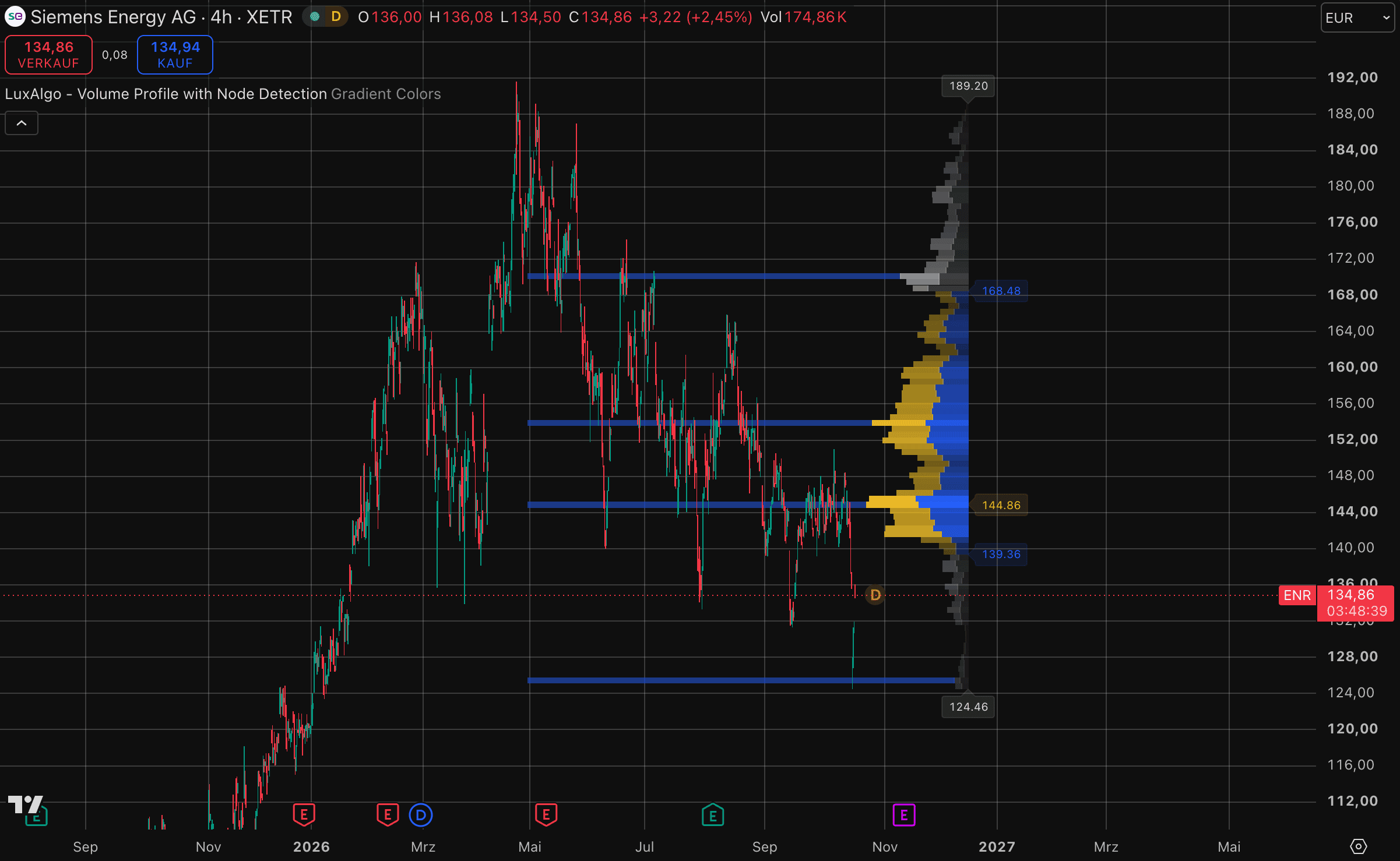
Task: Click the 189.20 profile high label
Action: point(968,86)
